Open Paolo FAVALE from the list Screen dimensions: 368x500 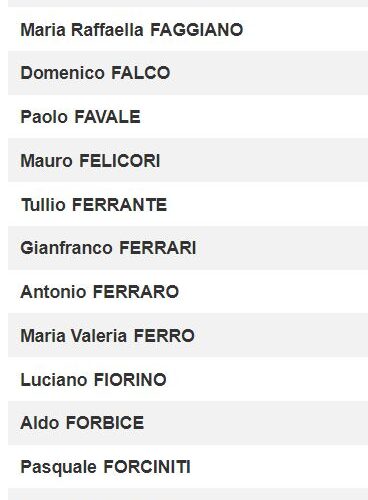[x=80, y=117]
